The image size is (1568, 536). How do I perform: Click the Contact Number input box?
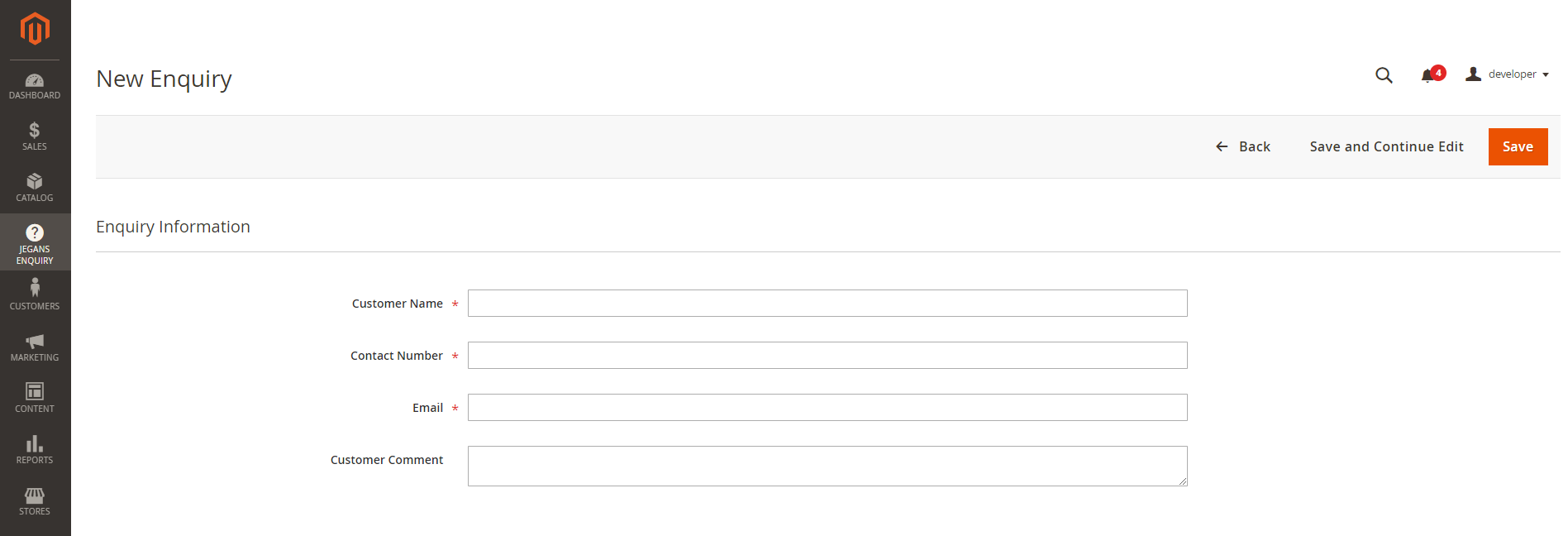point(827,355)
